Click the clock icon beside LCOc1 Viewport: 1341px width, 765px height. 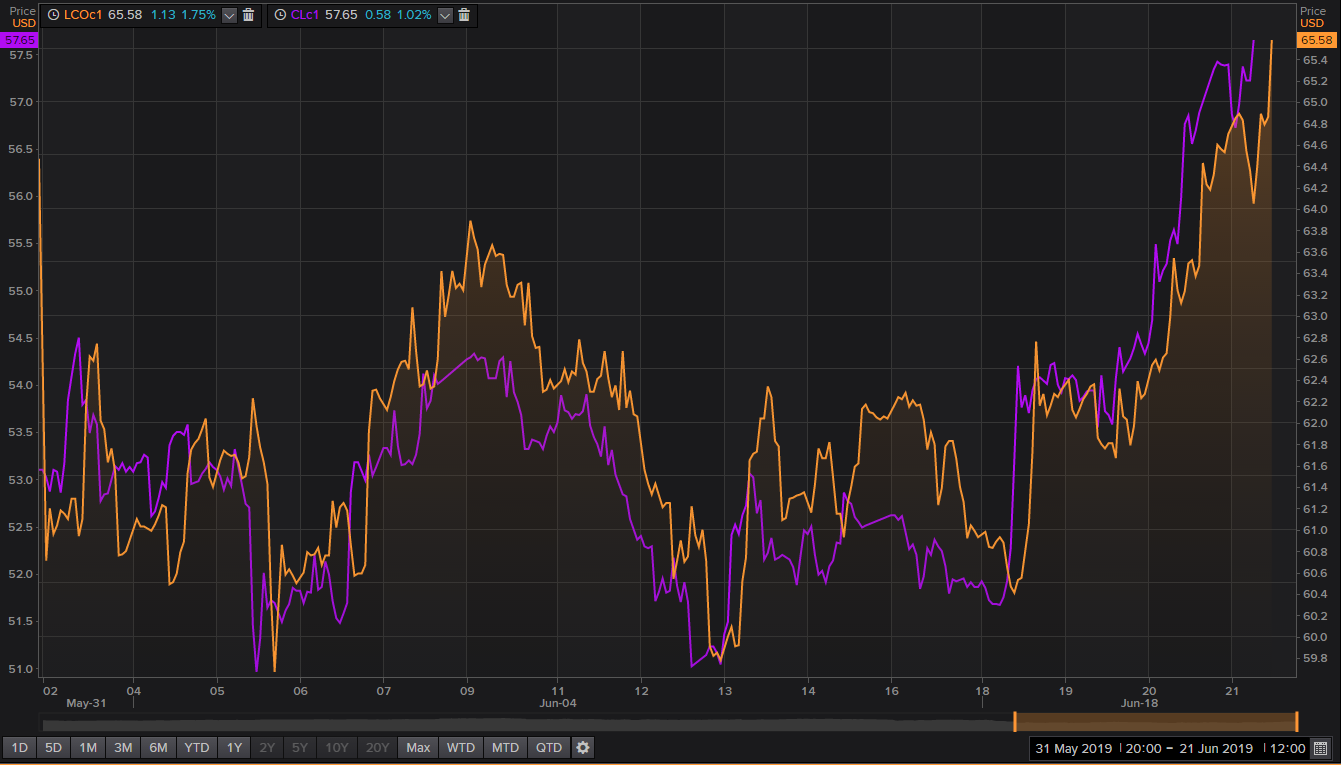click(53, 15)
